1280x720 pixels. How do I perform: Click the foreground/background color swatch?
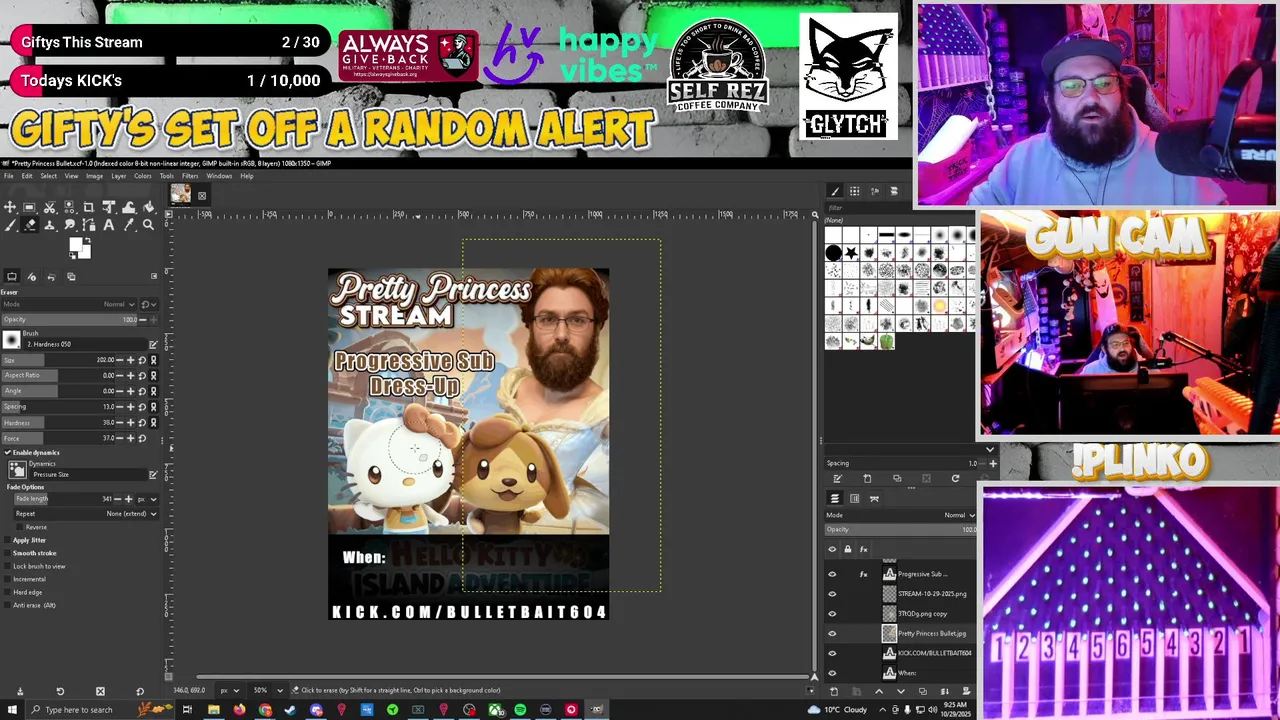80,248
